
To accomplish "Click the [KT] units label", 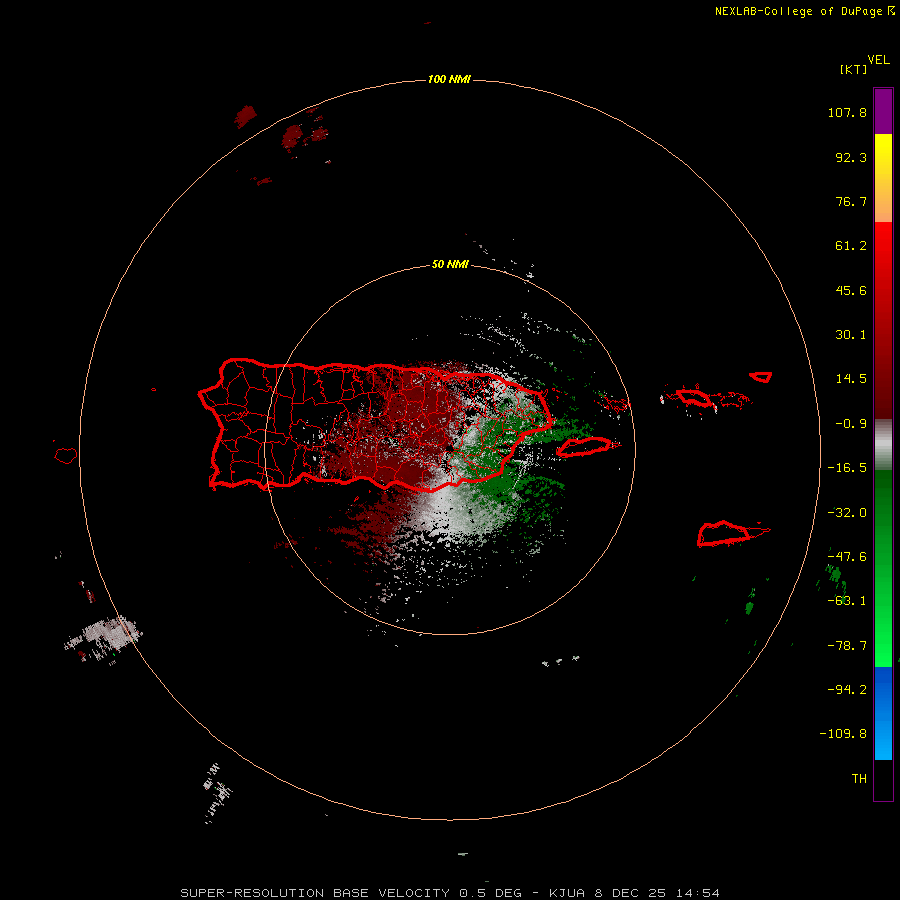I will pyautogui.click(x=853, y=69).
